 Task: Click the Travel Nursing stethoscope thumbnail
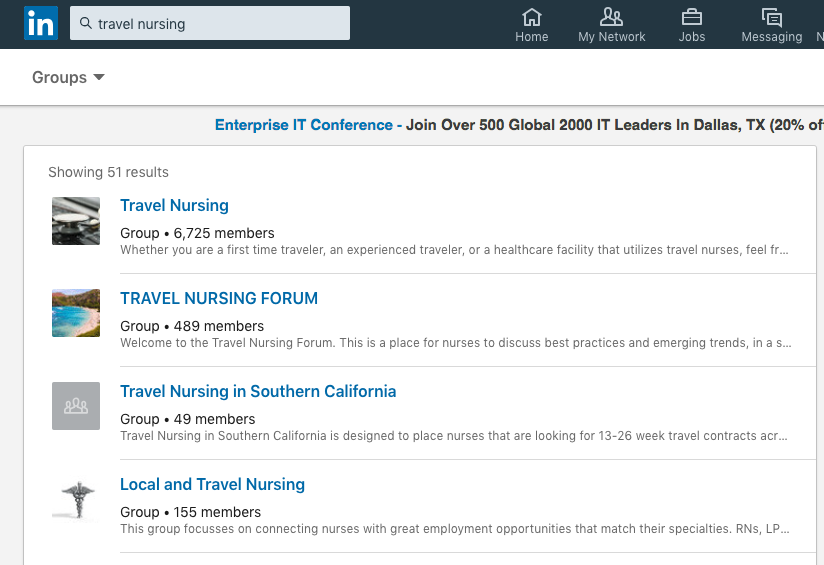pyautogui.click(x=76, y=220)
